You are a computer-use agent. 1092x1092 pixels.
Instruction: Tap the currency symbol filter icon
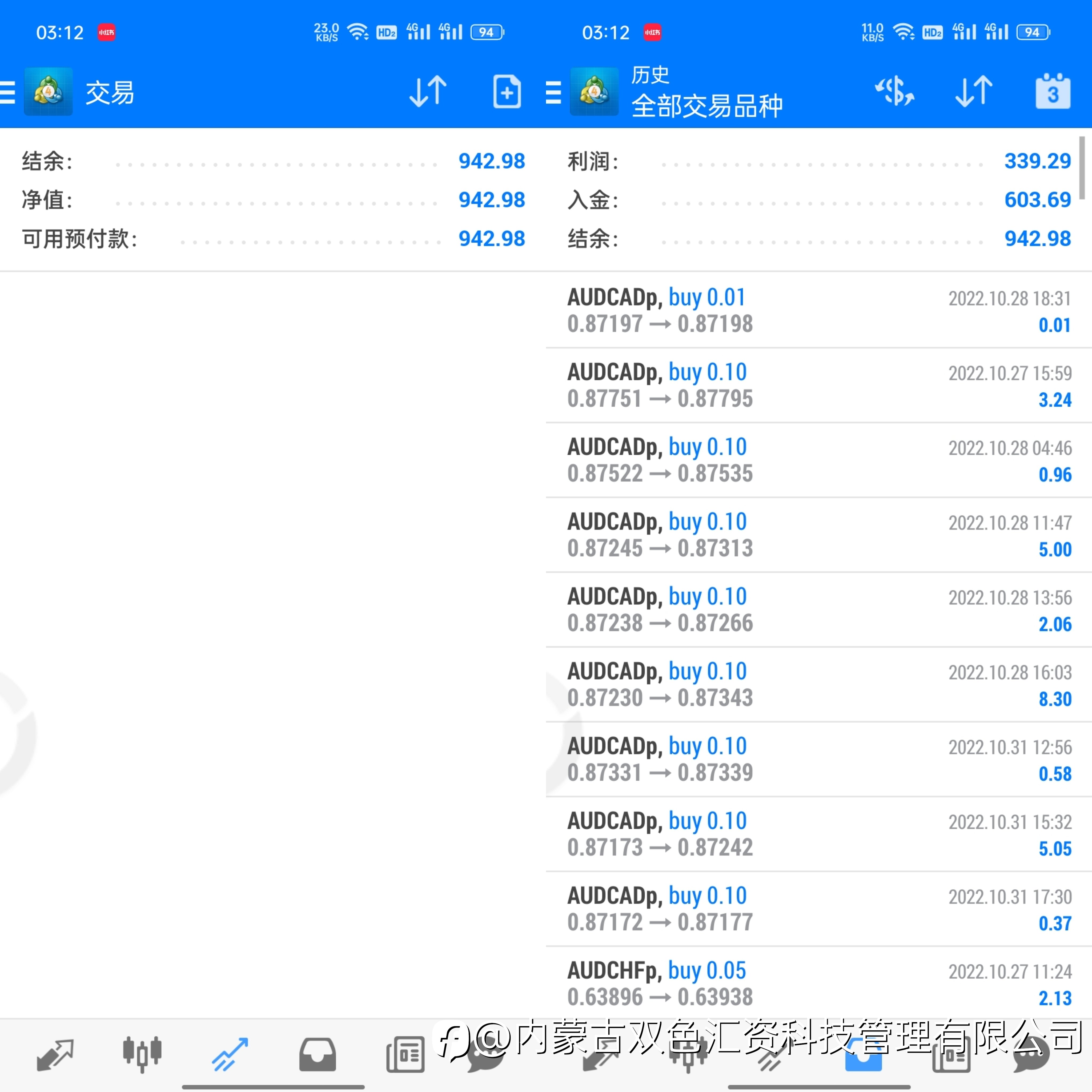895,91
